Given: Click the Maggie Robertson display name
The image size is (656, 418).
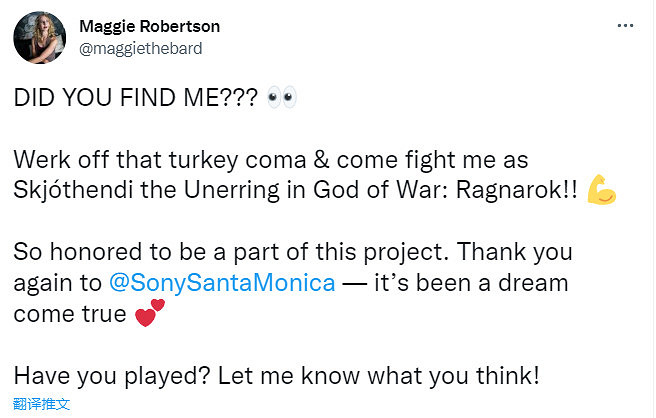Looking at the screenshot, I should click(x=150, y=26).
